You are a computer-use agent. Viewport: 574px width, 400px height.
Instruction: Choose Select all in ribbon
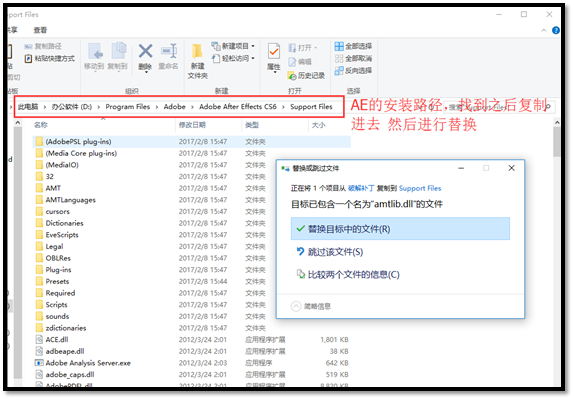click(x=353, y=46)
